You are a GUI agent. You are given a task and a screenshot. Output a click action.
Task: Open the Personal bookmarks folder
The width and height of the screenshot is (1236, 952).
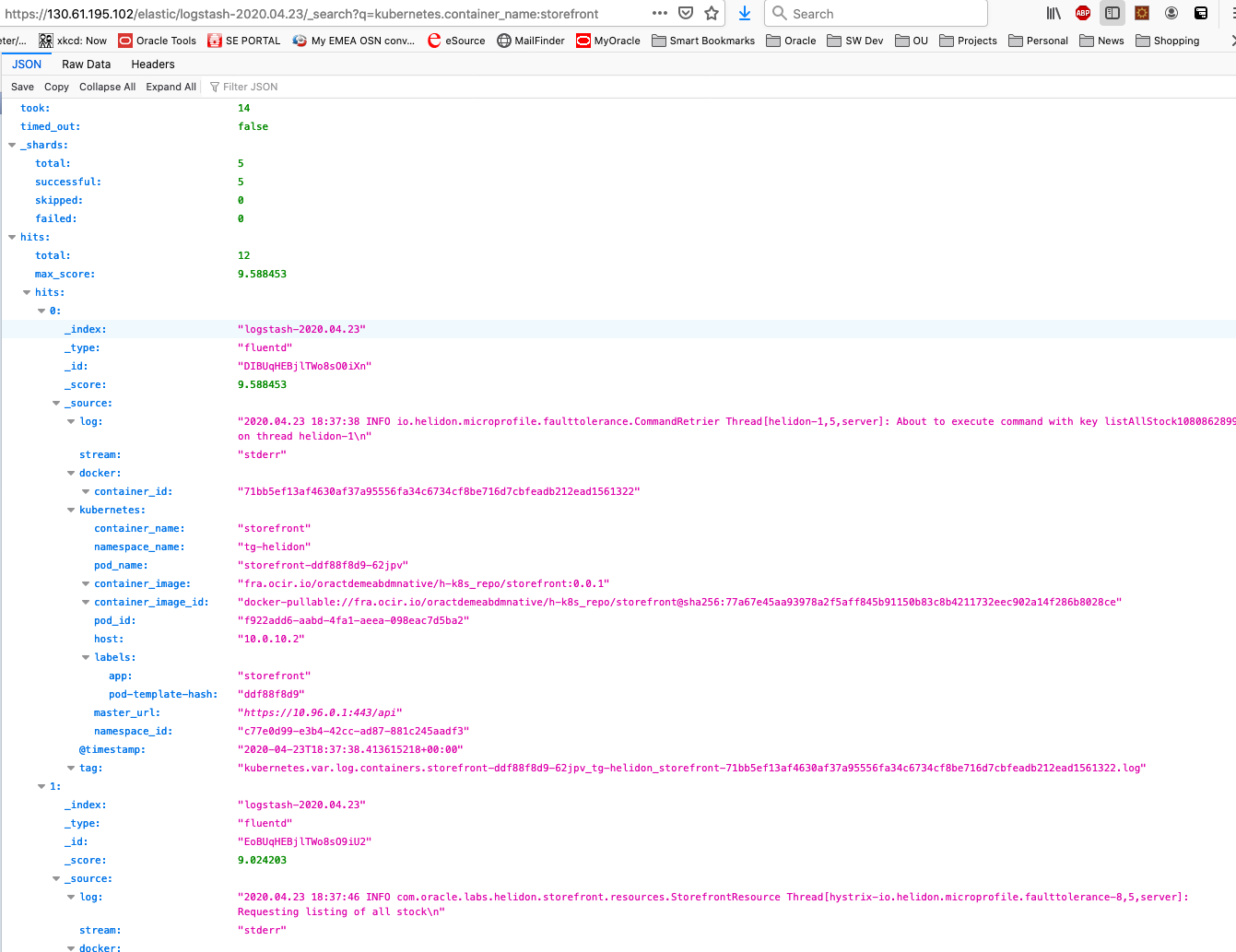[1039, 41]
